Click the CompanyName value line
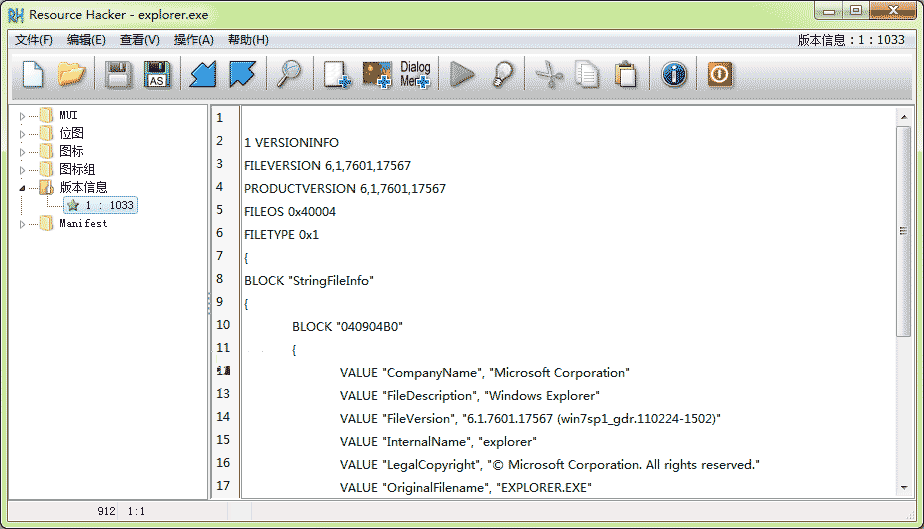Image resolution: width=924 pixels, height=529 pixels. pos(484,372)
